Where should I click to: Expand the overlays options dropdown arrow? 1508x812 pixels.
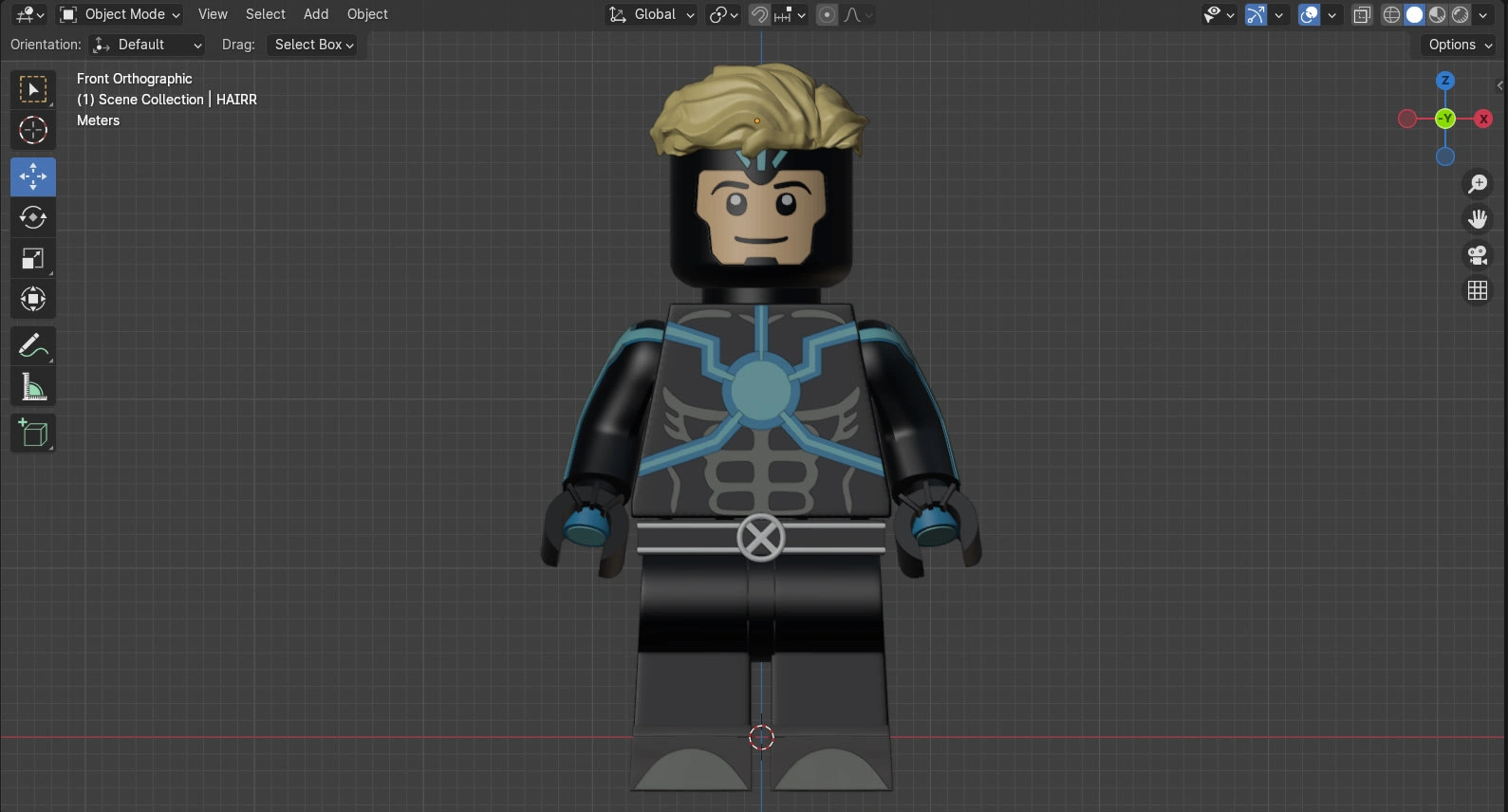[x=1332, y=14]
